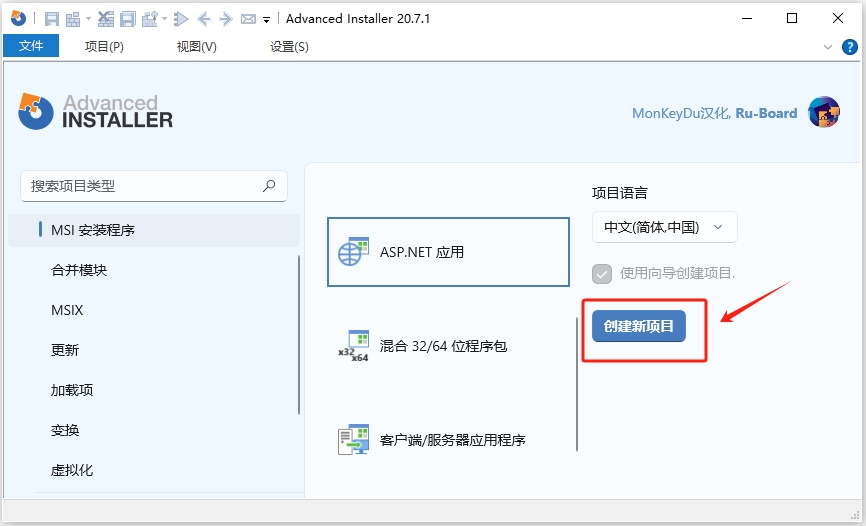Image resolution: width=866 pixels, height=526 pixels.
Task: Click the Run project arrow icon
Action: (x=181, y=19)
